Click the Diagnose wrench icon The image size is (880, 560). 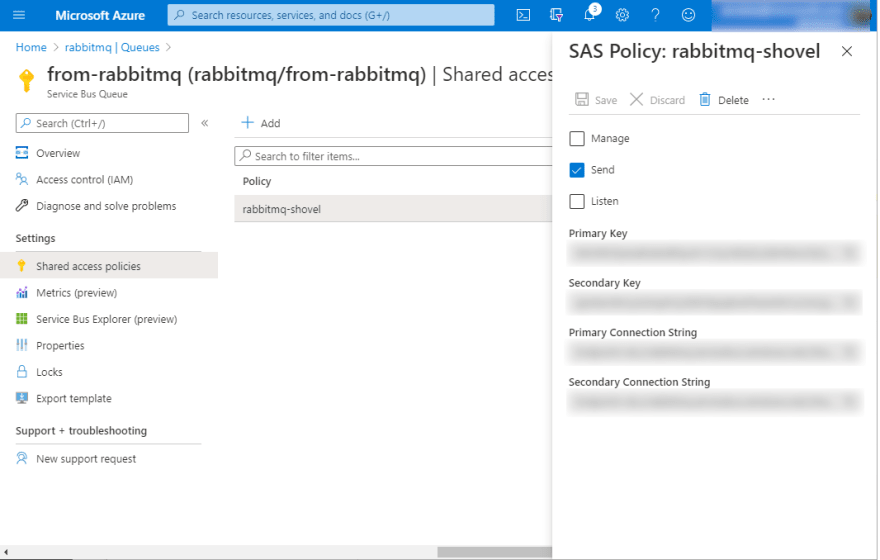pos(22,205)
